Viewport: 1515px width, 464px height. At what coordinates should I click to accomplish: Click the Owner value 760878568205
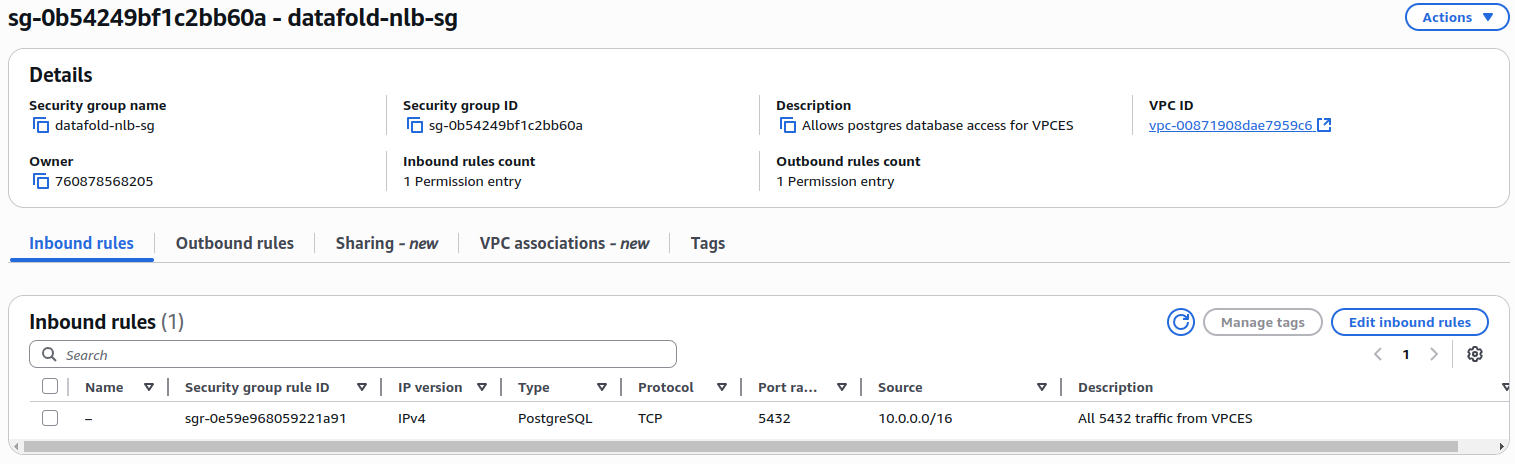104,182
